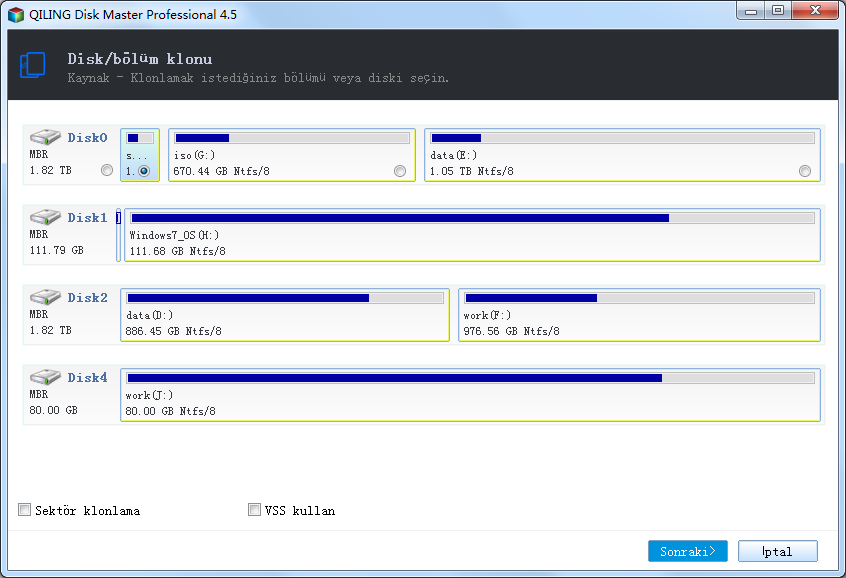Screen dimensions: 846x578
Task: Click the work (J:) usage bar
Action: point(470,378)
